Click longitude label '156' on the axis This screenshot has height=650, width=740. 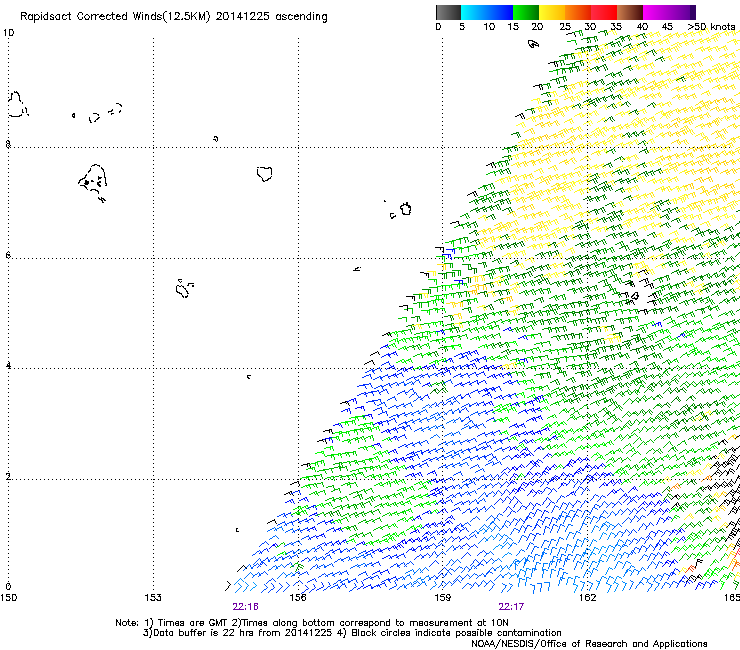tap(298, 598)
